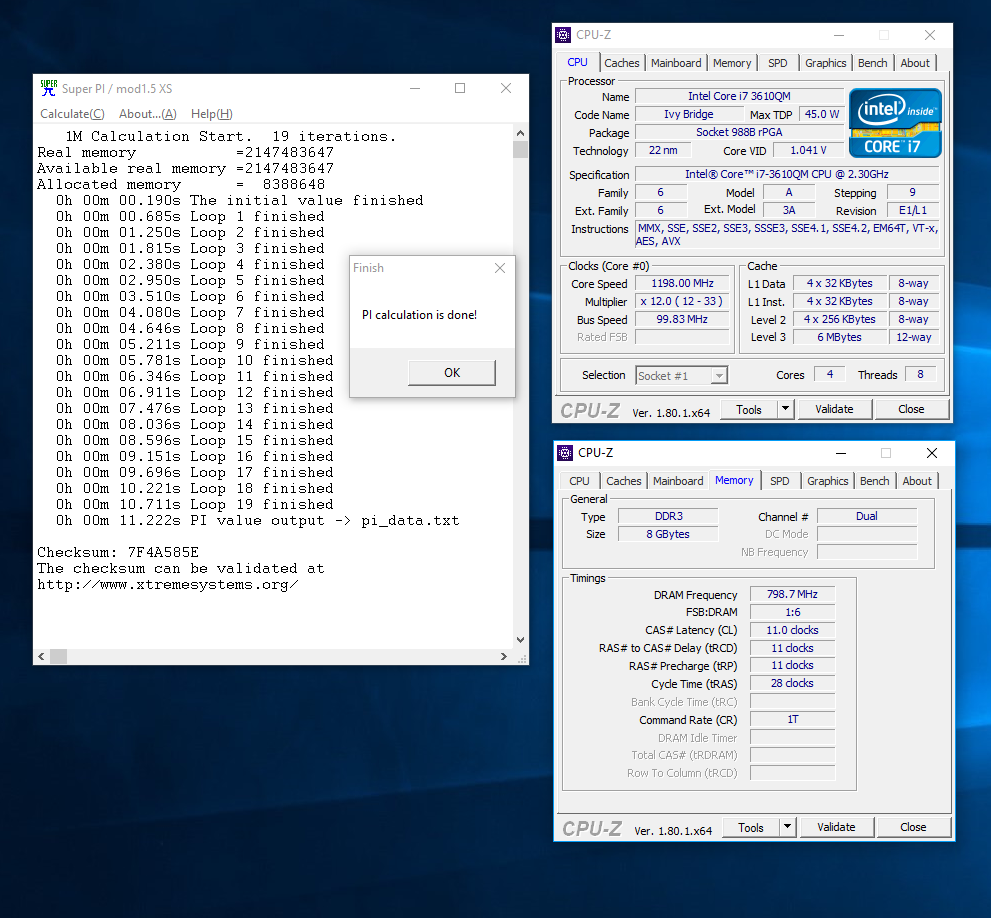The image size is (991, 918).
Task: Close the Super PI window
Action: (506, 89)
